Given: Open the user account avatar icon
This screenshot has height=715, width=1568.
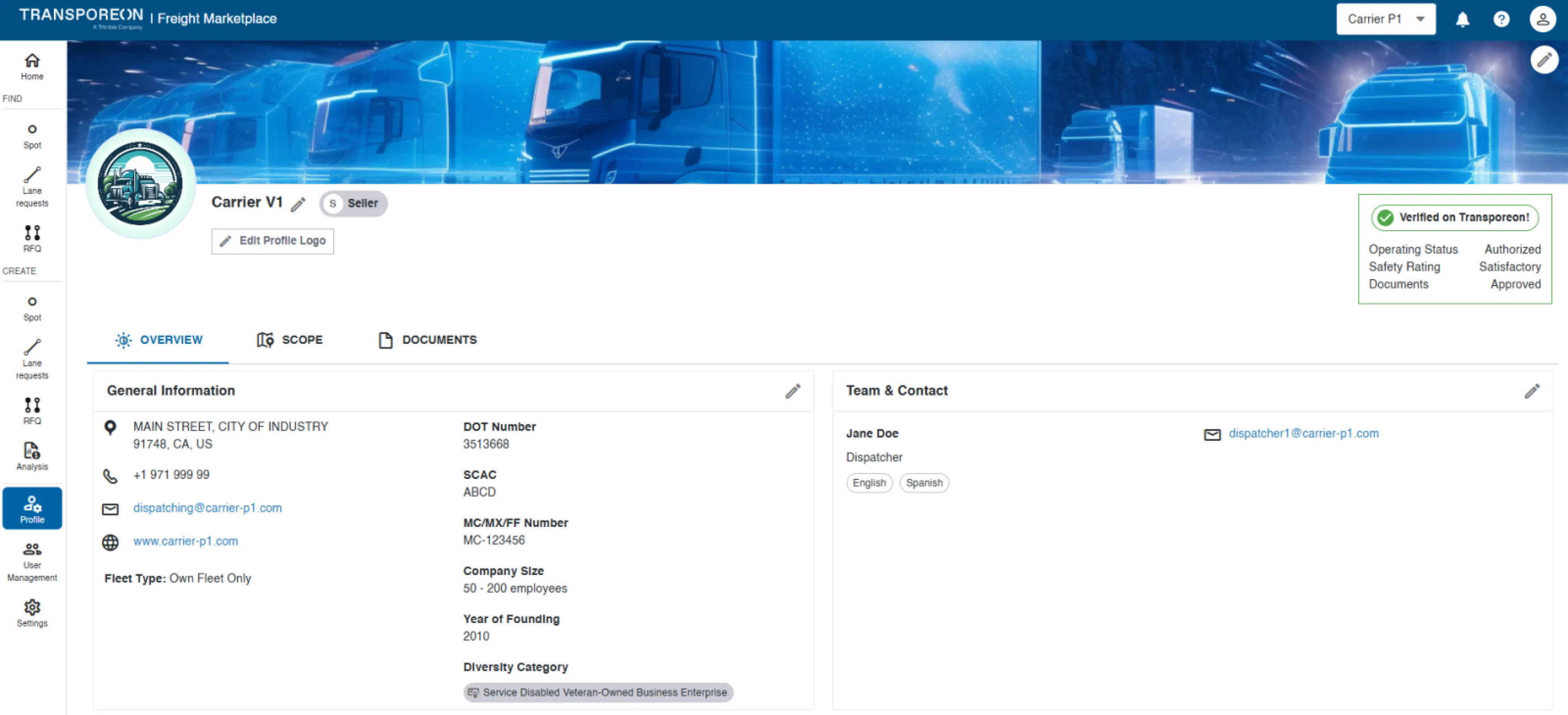Looking at the screenshot, I should tap(1543, 20).
